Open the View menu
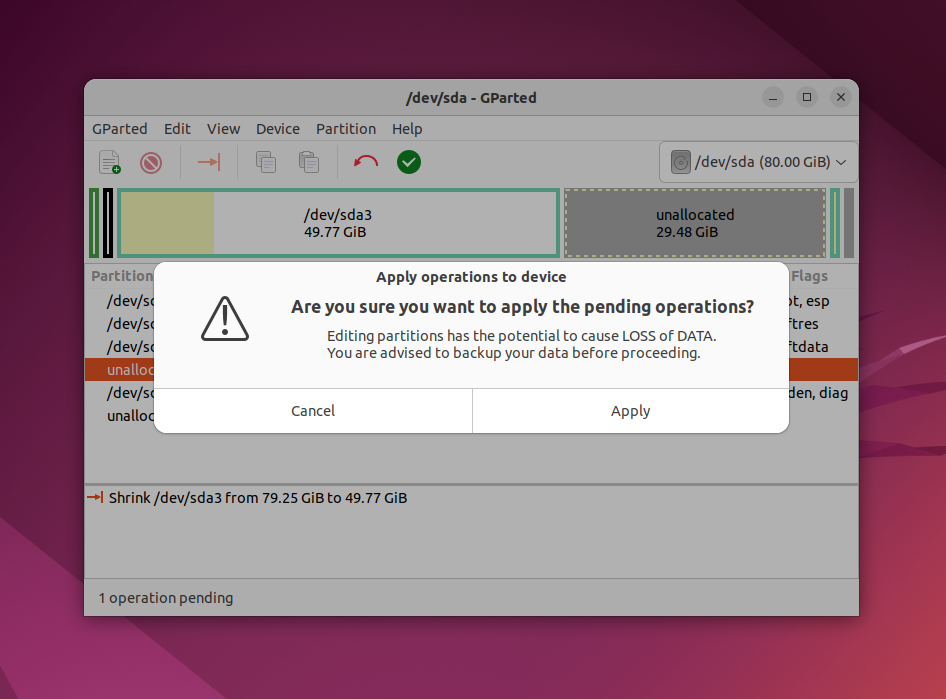The width and height of the screenshot is (946, 699). [x=223, y=129]
